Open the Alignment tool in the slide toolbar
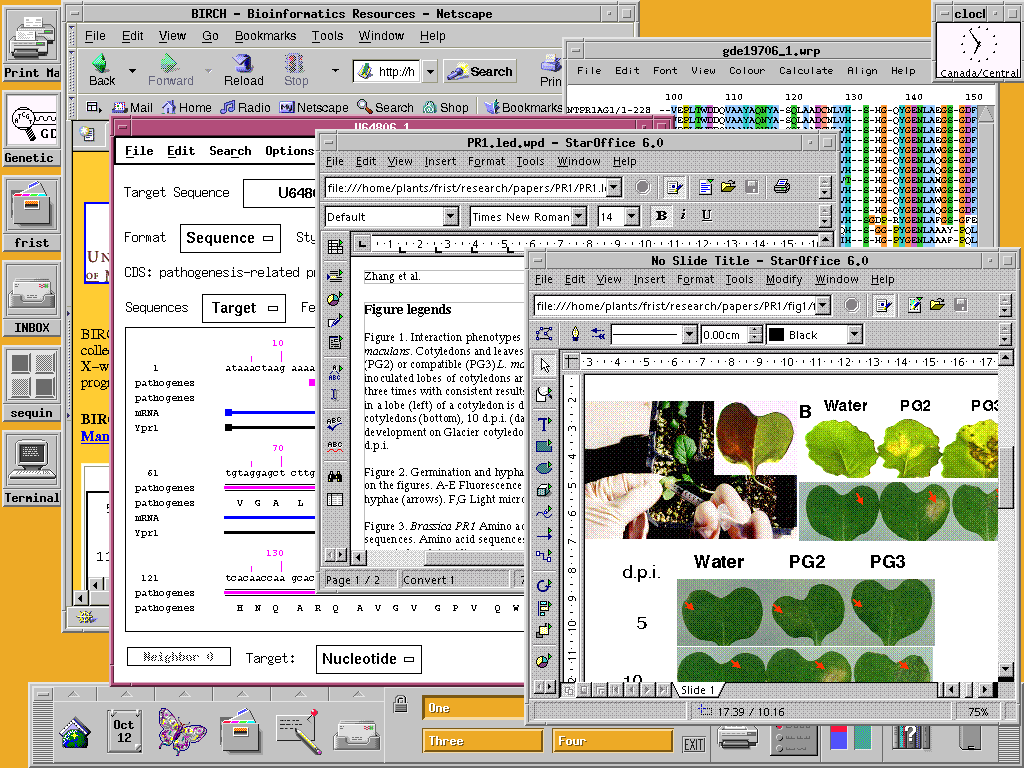Viewport: 1024px width, 768px height. (x=544, y=608)
